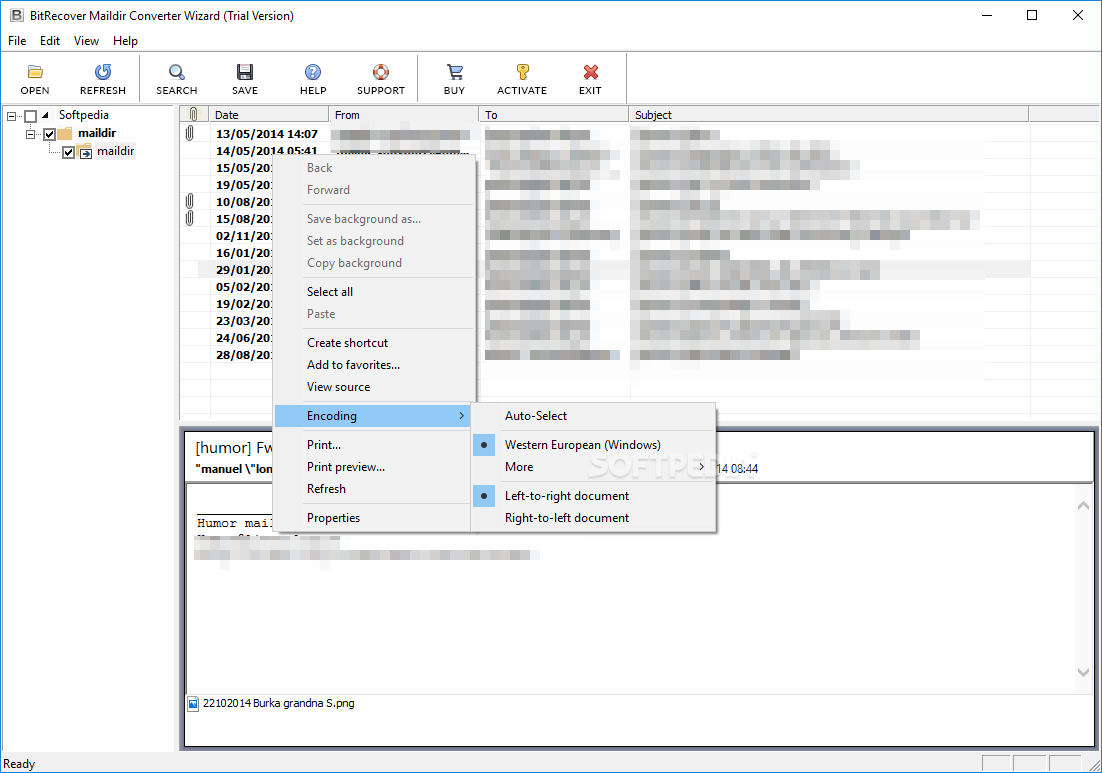The height and width of the screenshot is (773, 1102).
Task: Click the ACTIVATE key icon
Action: [x=522, y=72]
